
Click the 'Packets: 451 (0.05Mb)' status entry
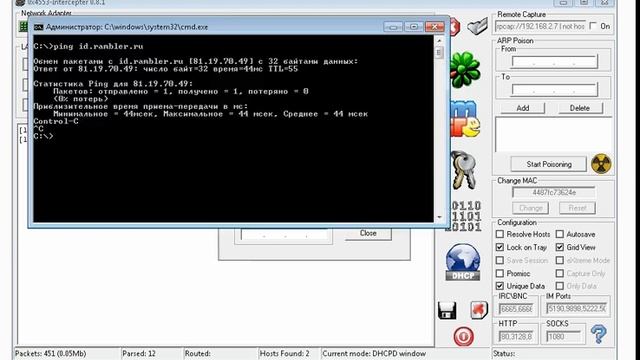click(51, 353)
